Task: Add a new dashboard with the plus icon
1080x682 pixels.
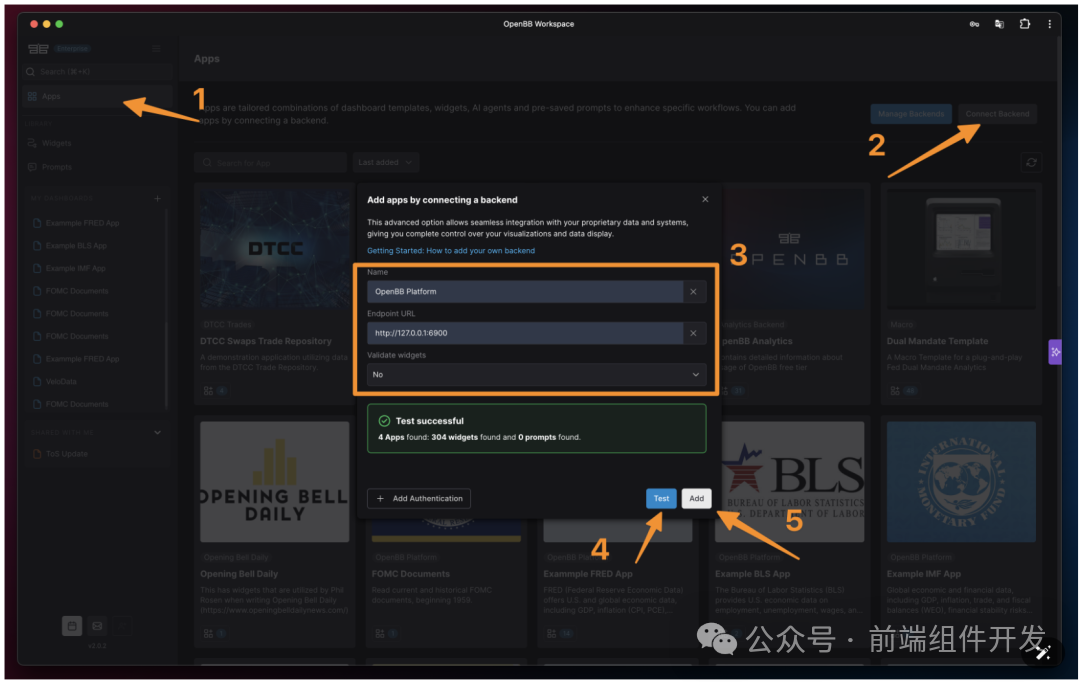Action: 157,198
